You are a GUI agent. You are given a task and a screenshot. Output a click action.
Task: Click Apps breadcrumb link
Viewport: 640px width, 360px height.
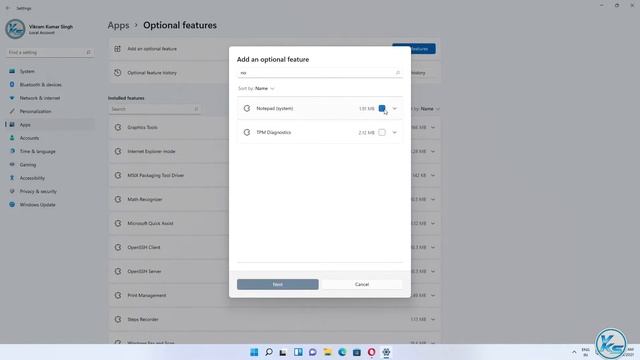[118, 25]
